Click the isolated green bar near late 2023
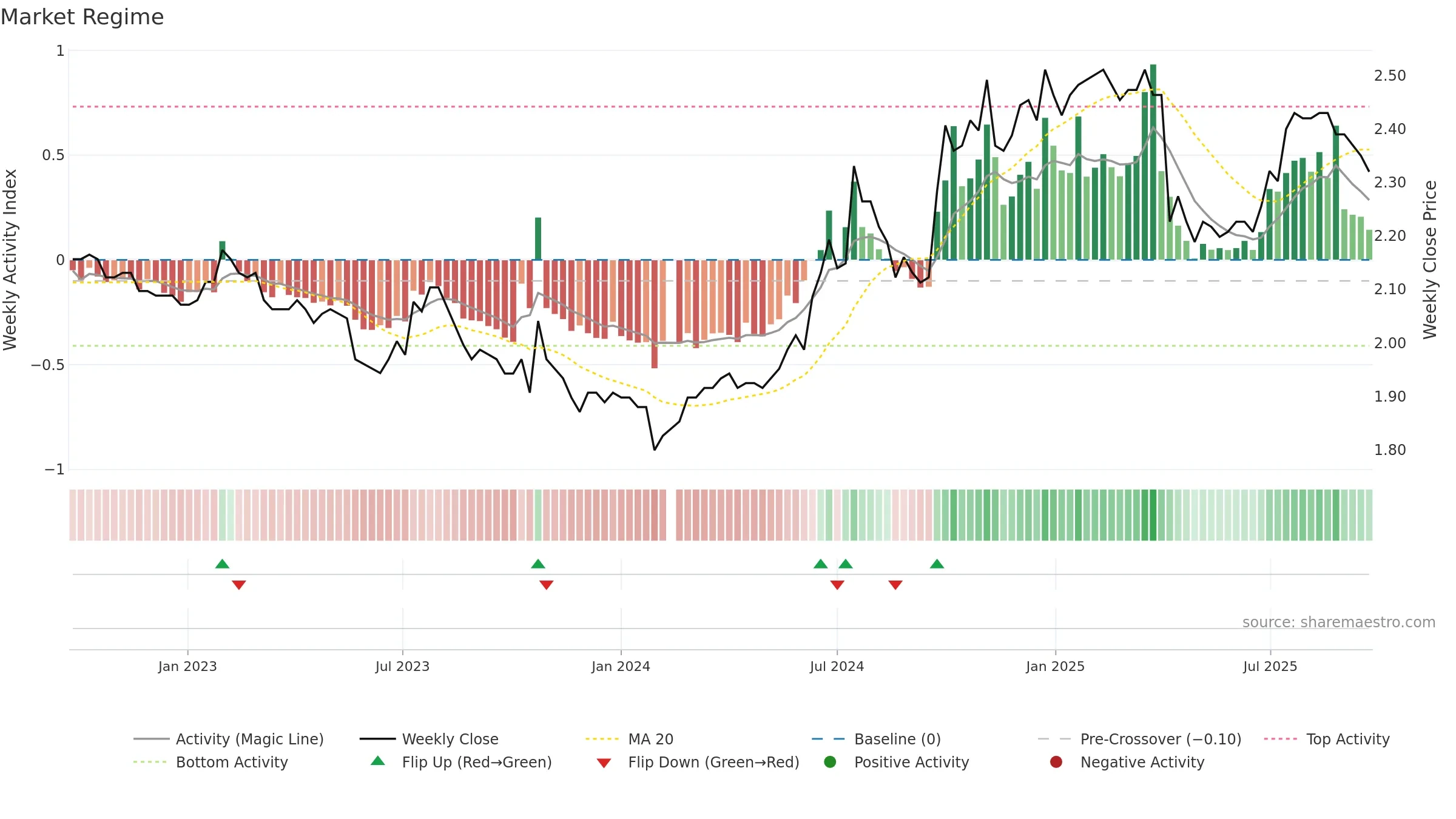The height and width of the screenshot is (819, 1456). [538, 238]
